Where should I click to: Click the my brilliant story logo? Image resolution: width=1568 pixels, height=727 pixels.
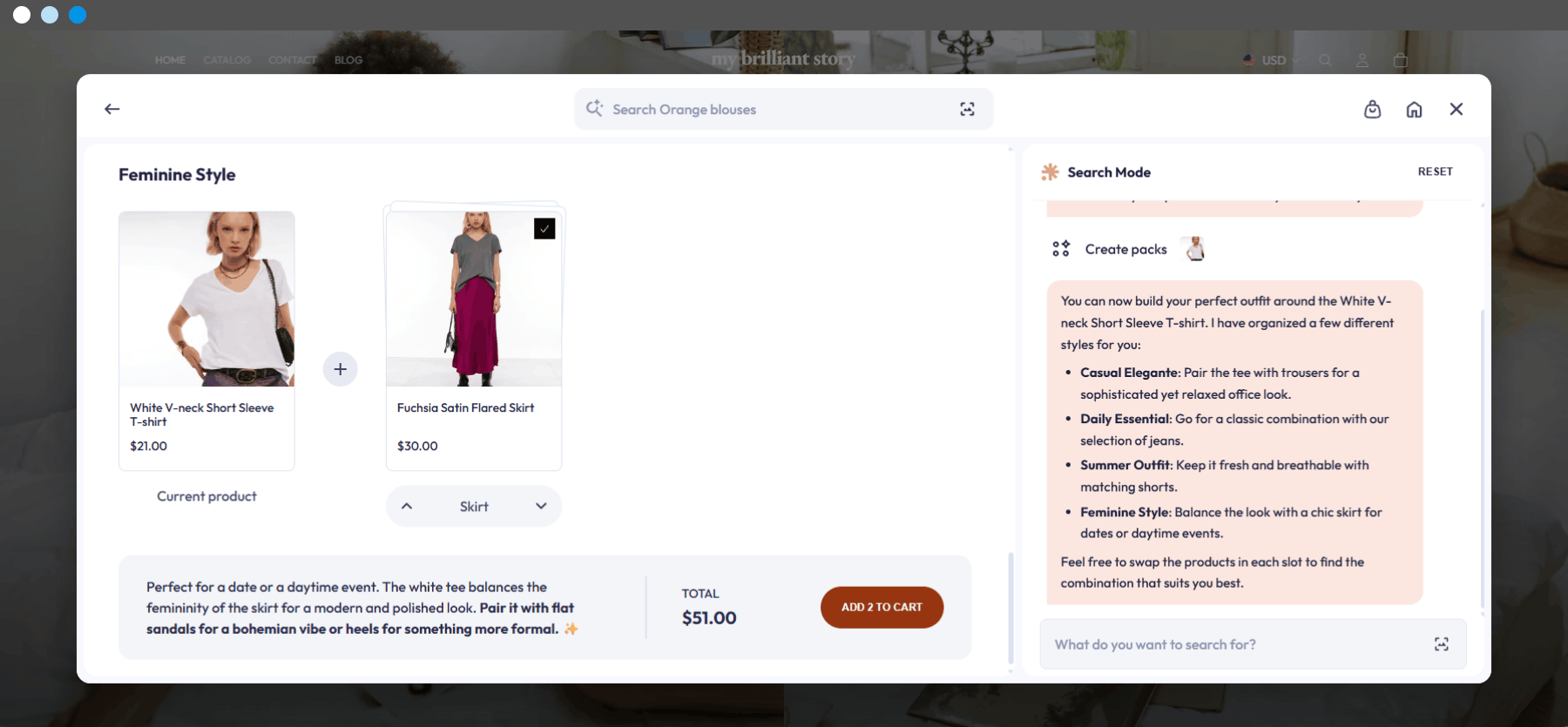783,58
